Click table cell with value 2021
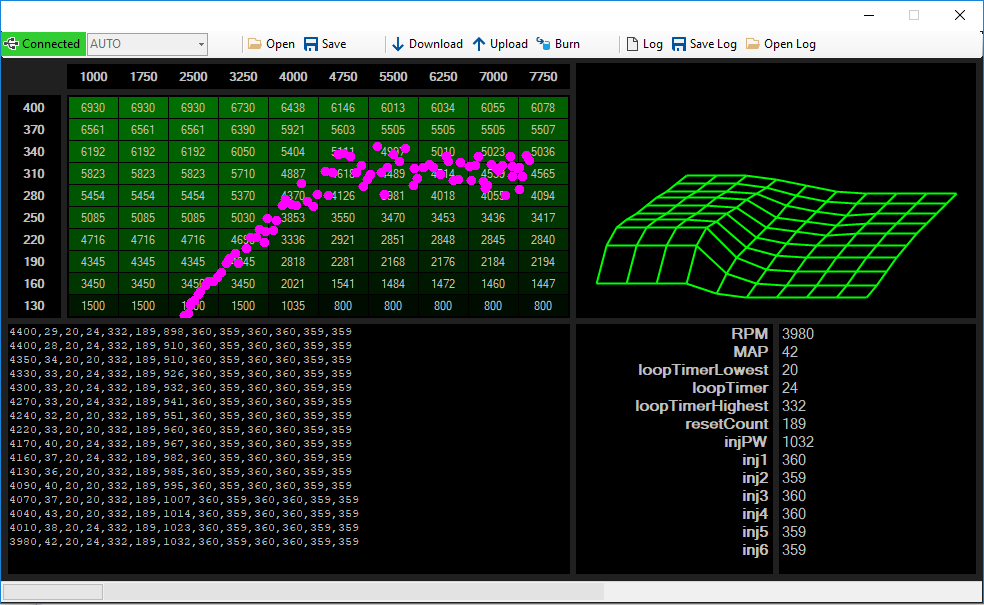Image resolution: width=984 pixels, height=605 pixels. 293,284
